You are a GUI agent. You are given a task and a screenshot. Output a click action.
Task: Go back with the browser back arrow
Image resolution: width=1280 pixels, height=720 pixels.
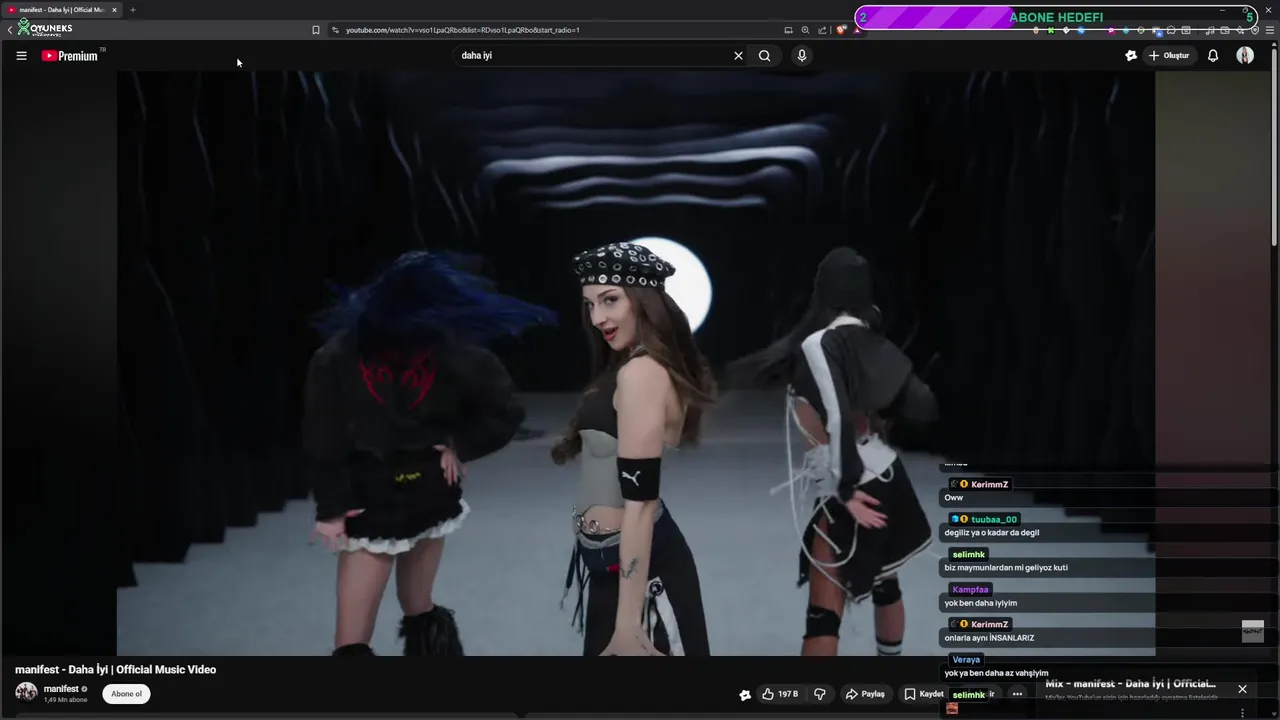(9, 30)
